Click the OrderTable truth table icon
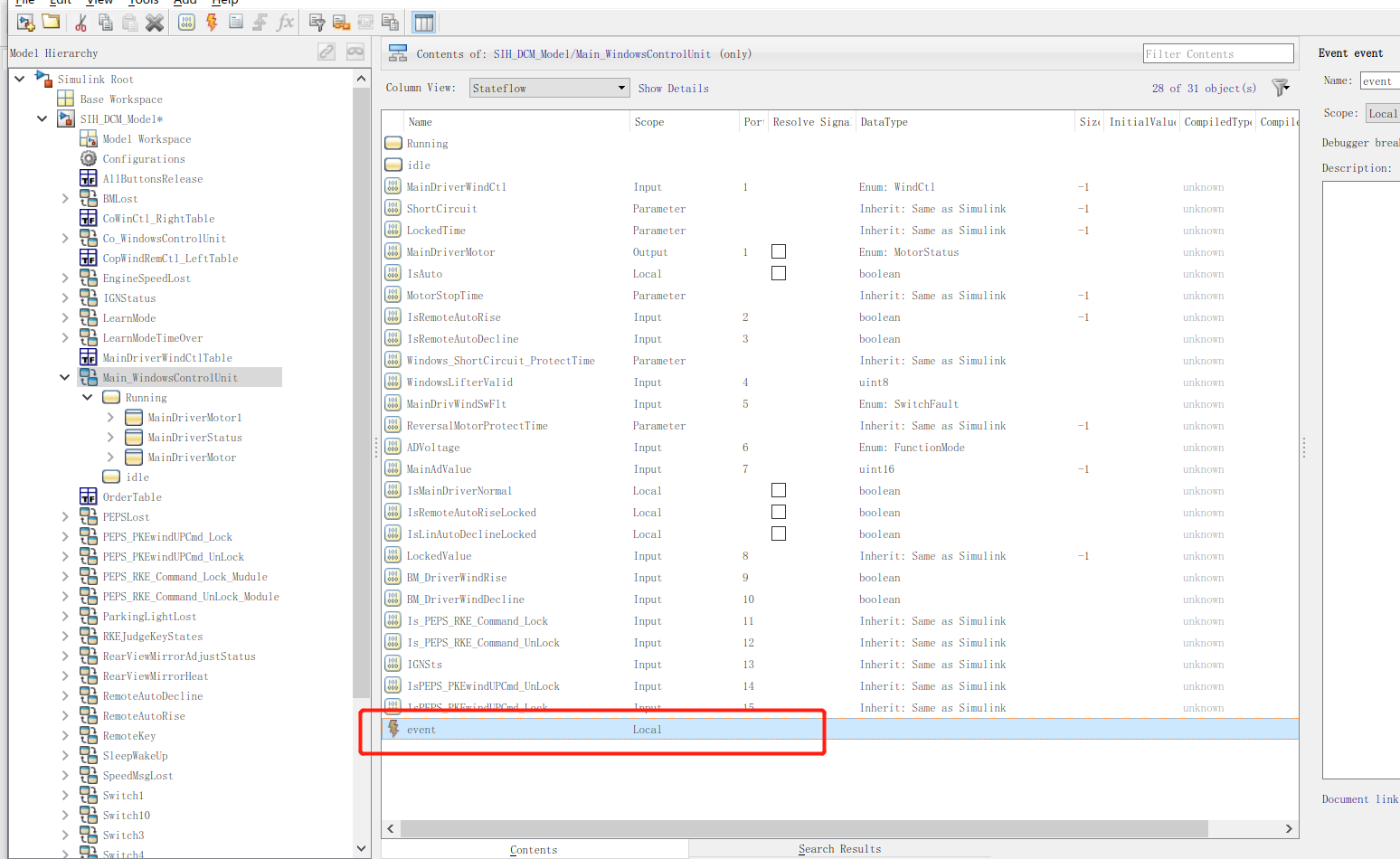The height and width of the screenshot is (859, 1400). click(x=89, y=496)
